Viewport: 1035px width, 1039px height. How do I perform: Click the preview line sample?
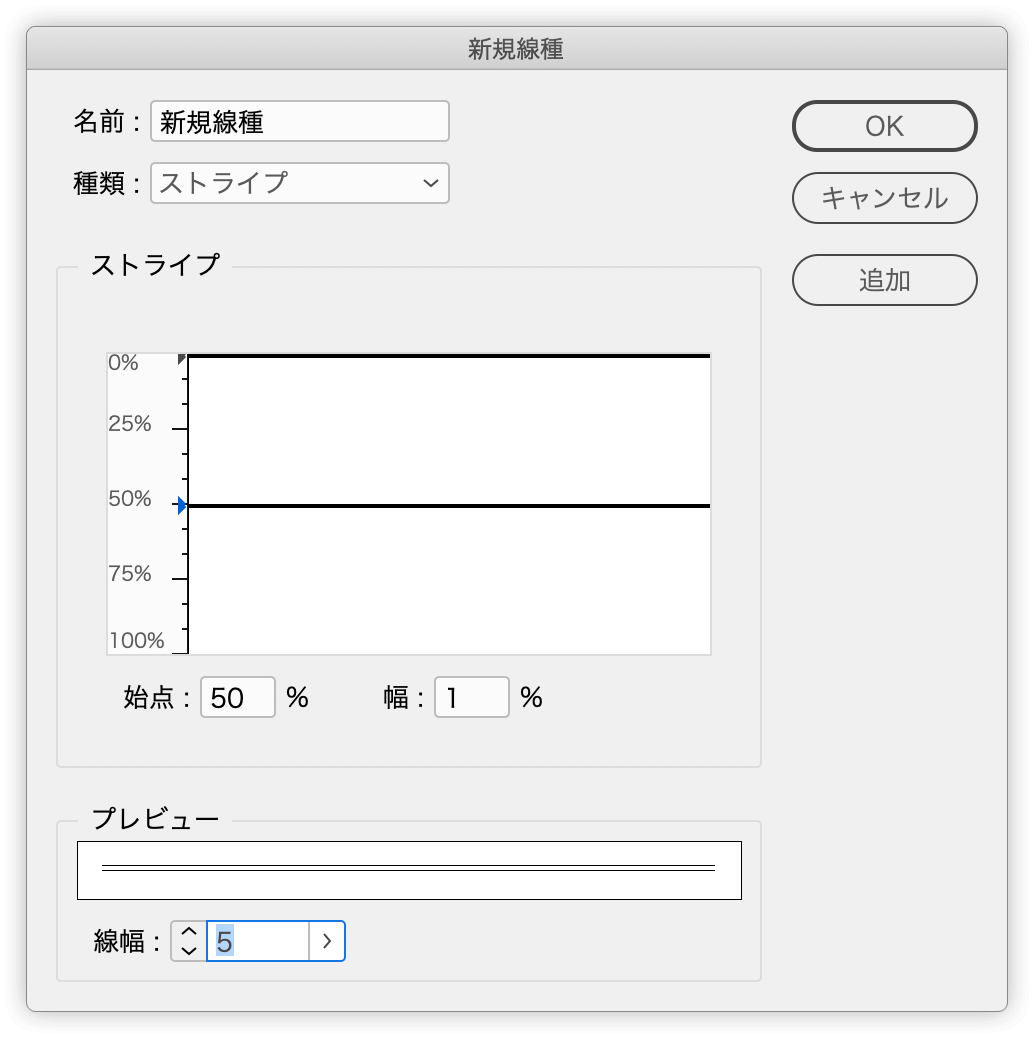tap(409, 868)
